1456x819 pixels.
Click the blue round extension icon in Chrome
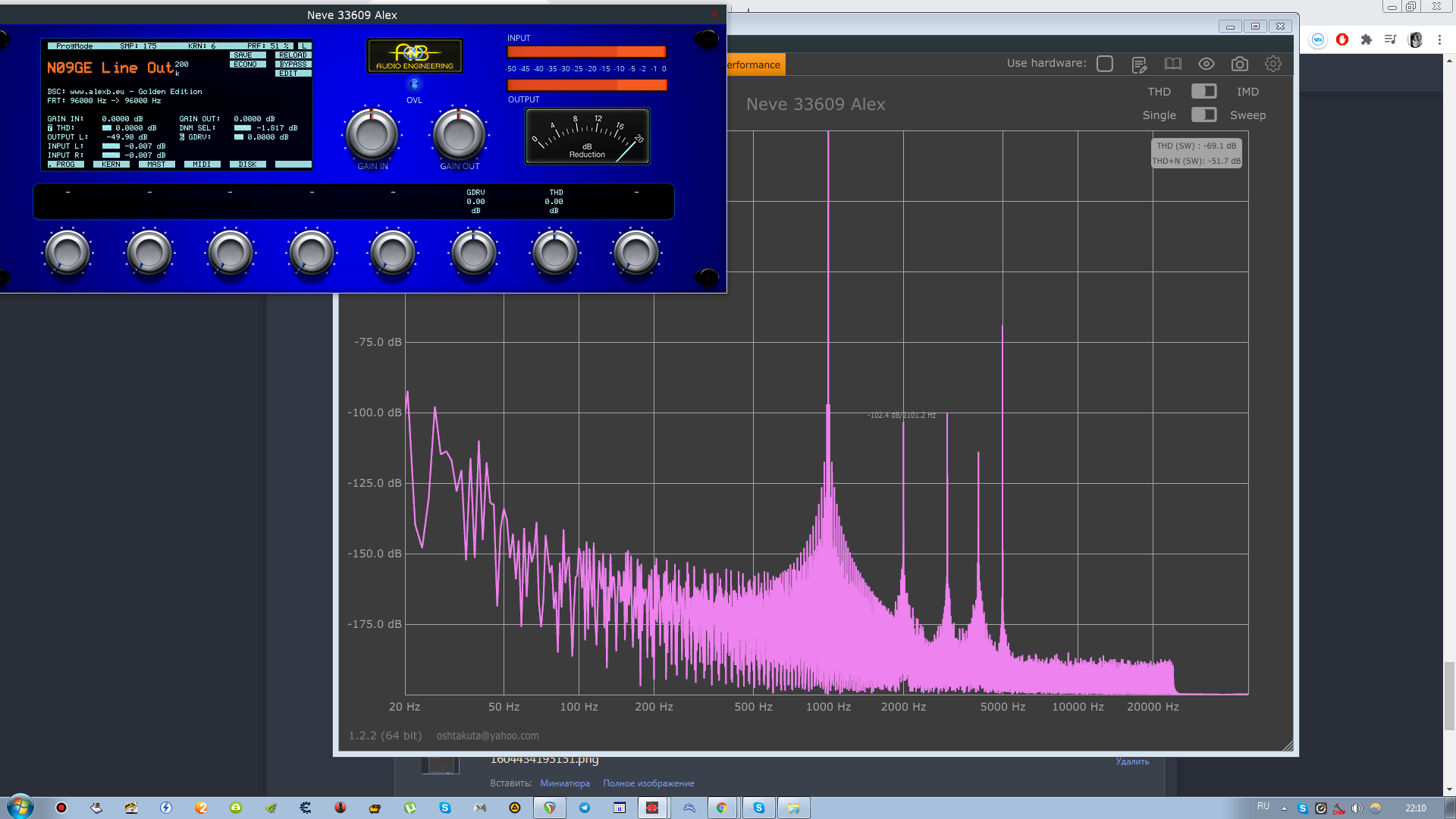1318,39
